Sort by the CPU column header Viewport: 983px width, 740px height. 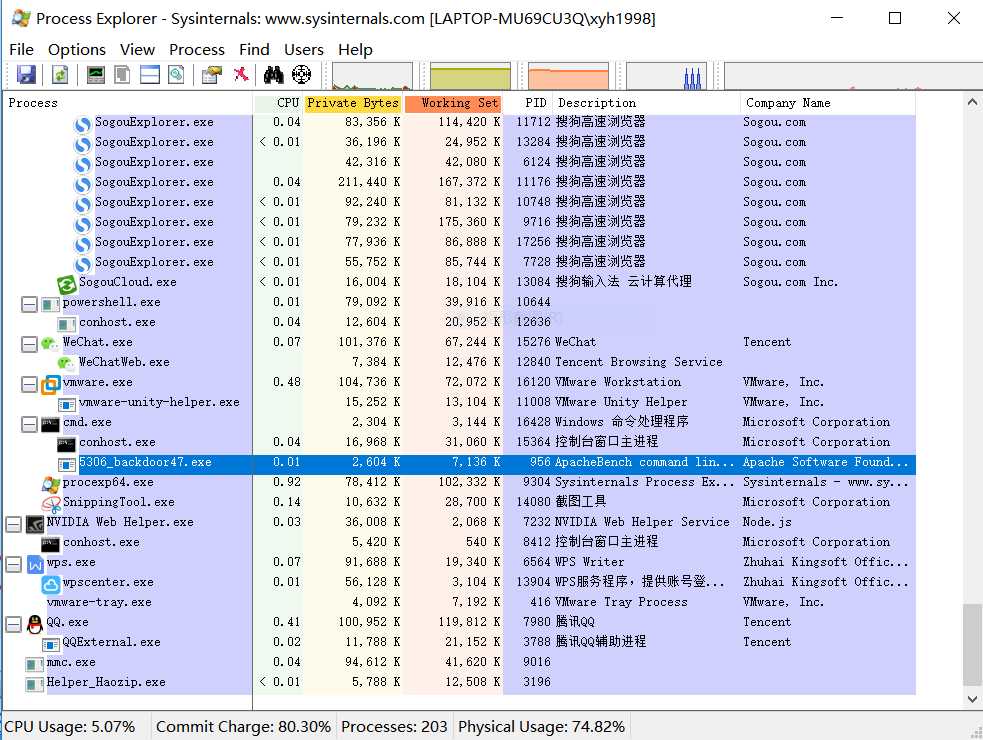(278, 103)
